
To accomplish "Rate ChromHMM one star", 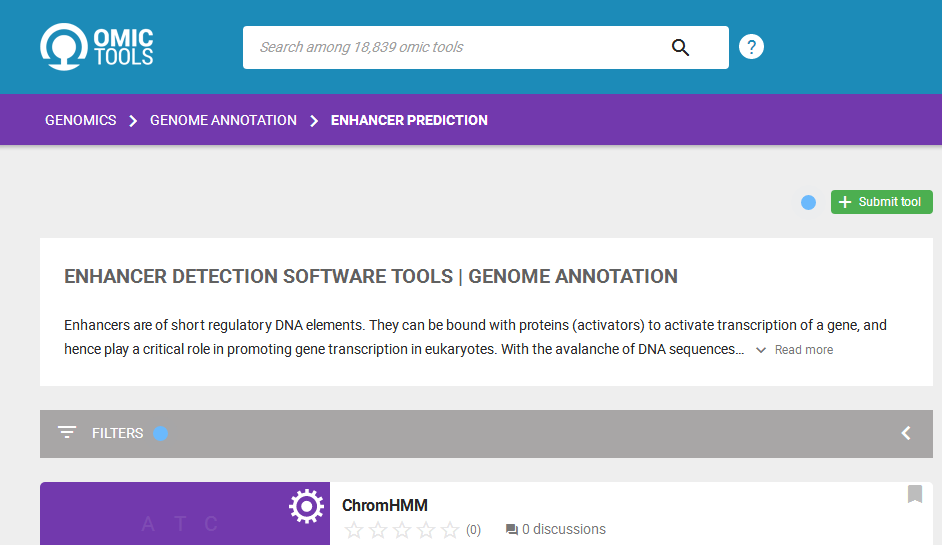I will [x=354, y=530].
